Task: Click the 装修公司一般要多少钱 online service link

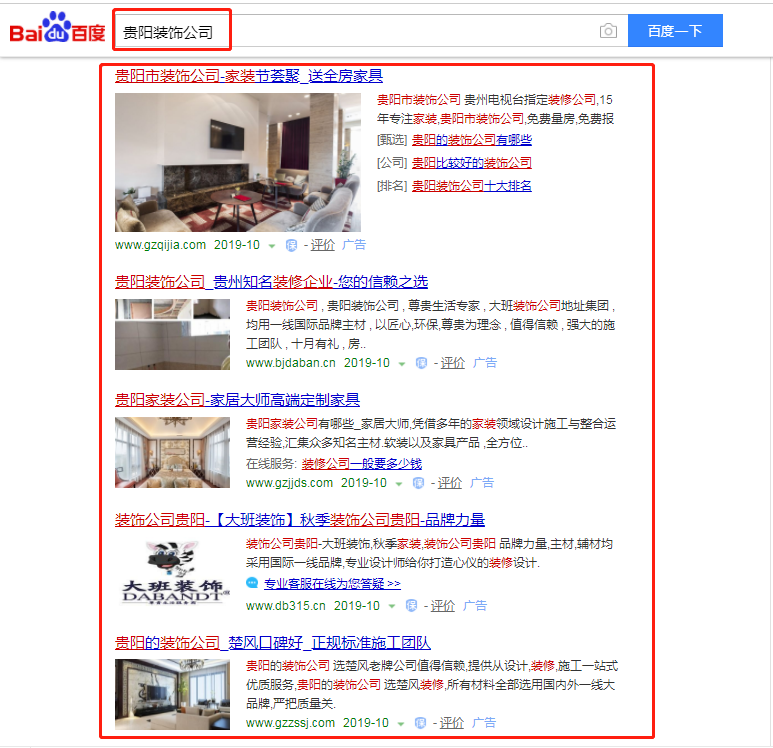Action: [x=361, y=464]
